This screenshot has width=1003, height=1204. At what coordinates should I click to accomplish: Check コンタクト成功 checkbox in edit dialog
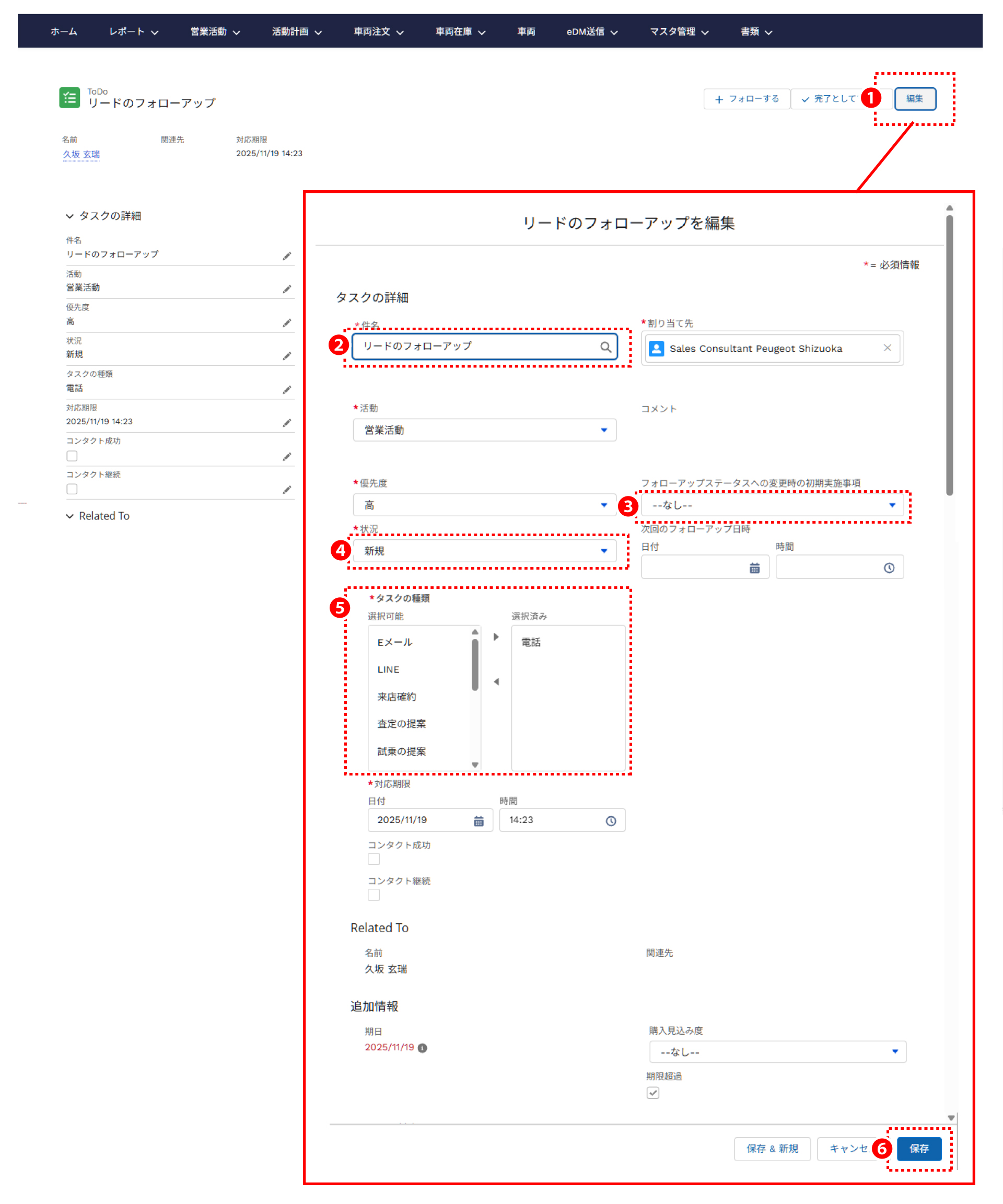(x=374, y=860)
